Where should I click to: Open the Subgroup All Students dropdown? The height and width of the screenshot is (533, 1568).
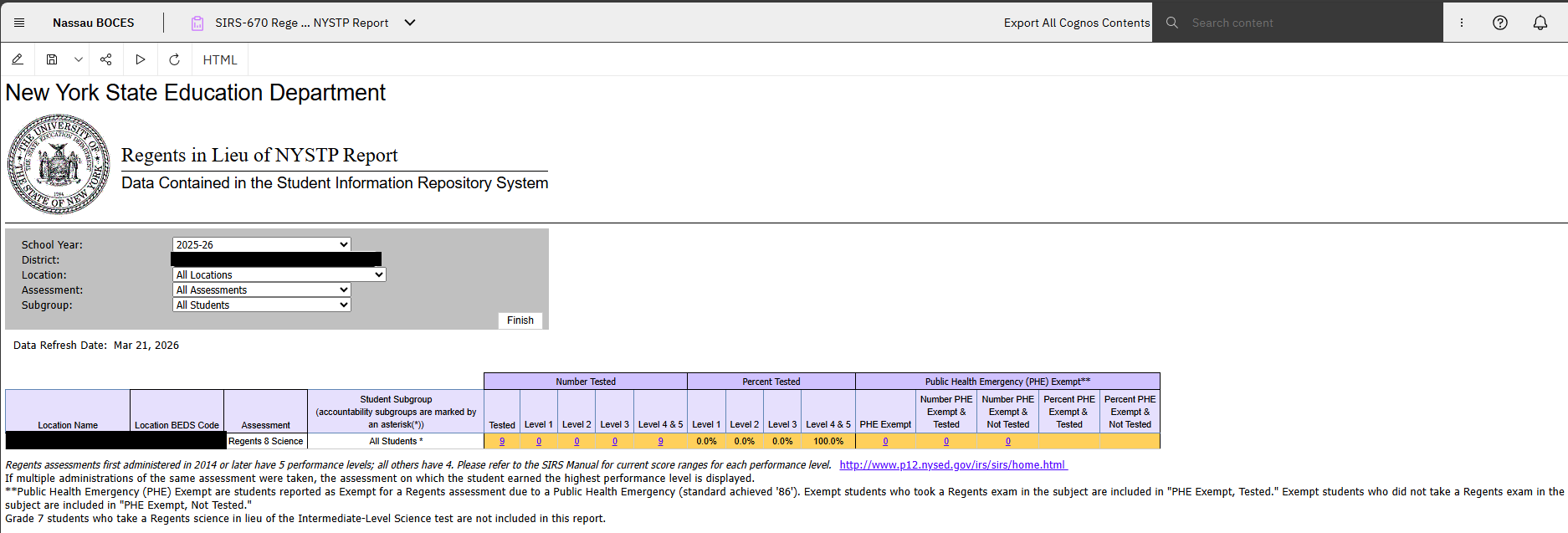tap(261, 305)
